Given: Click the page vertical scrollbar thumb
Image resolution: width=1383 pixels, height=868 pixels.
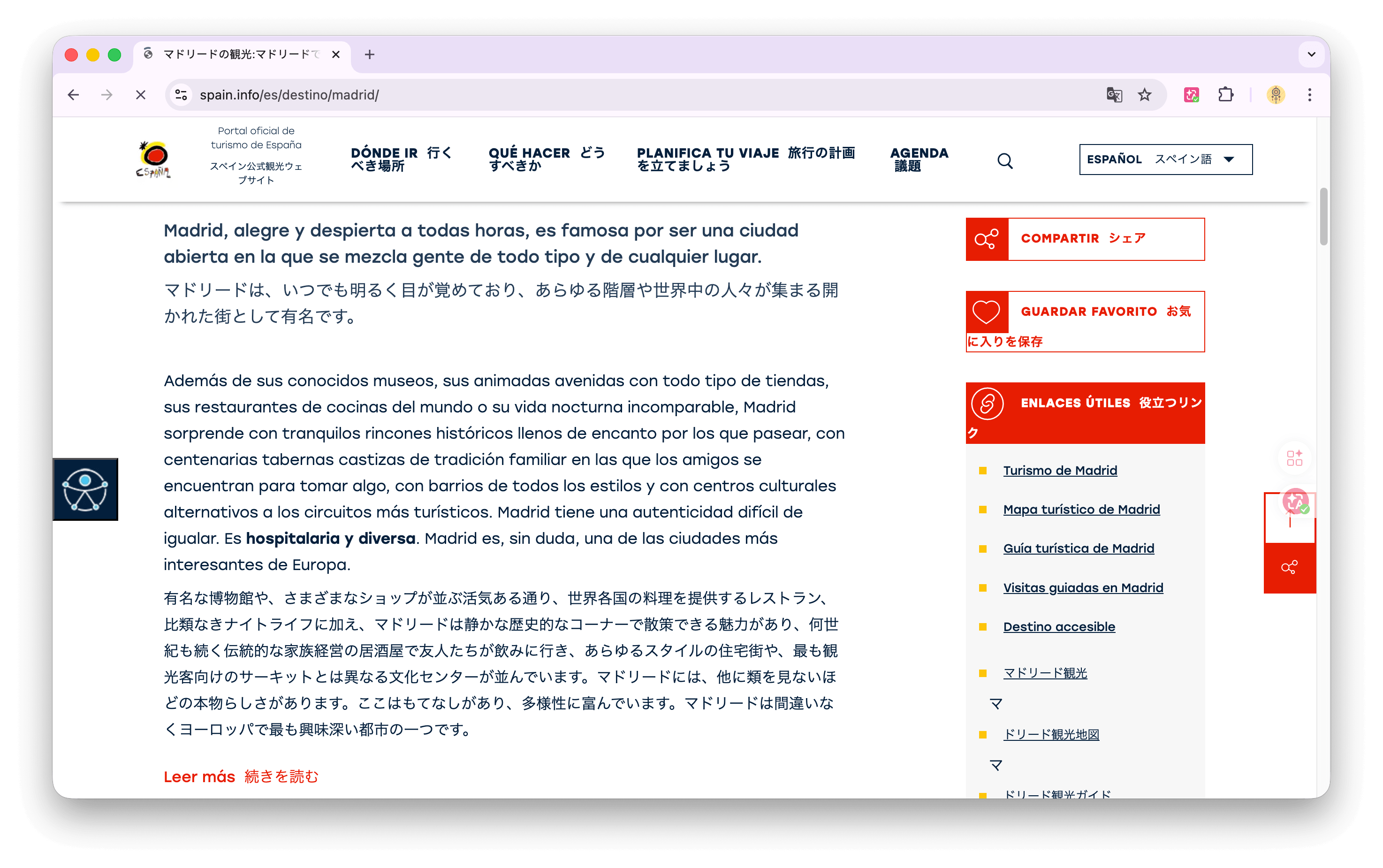Looking at the screenshot, I should (x=1323, y=216).
